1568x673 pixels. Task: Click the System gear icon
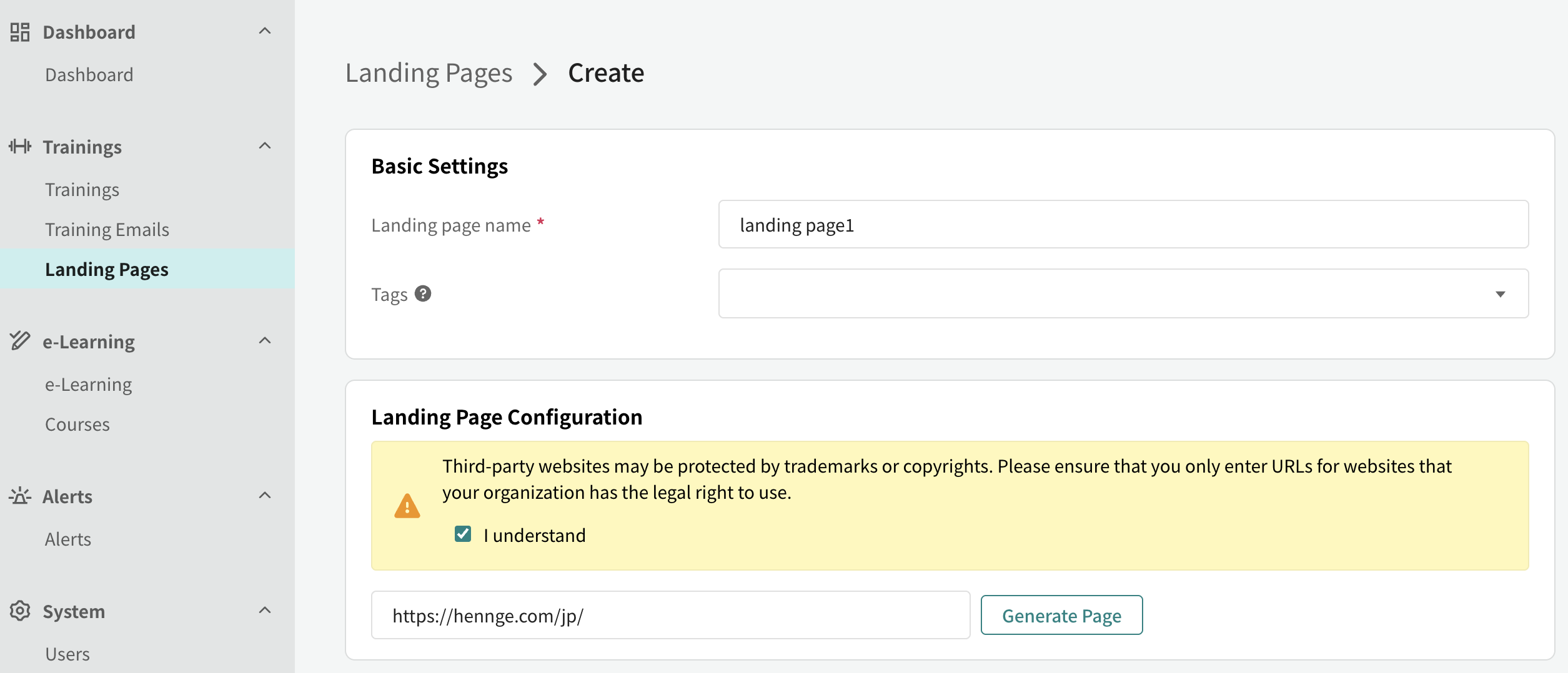(x=20, y=611)
